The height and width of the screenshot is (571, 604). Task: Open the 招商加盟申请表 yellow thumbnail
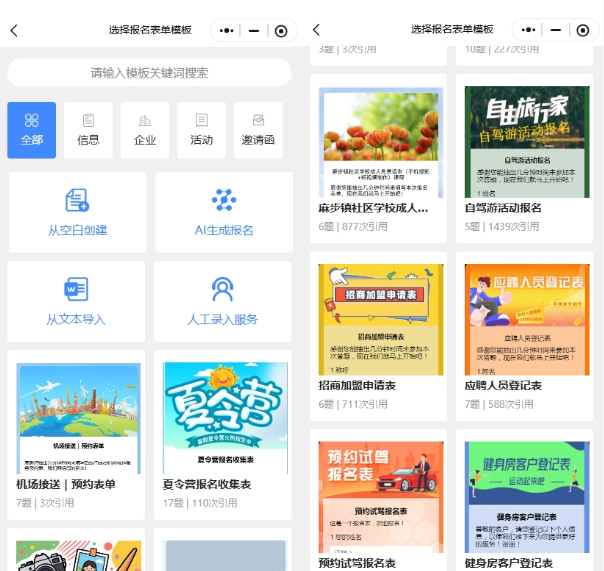pos(381,320)
